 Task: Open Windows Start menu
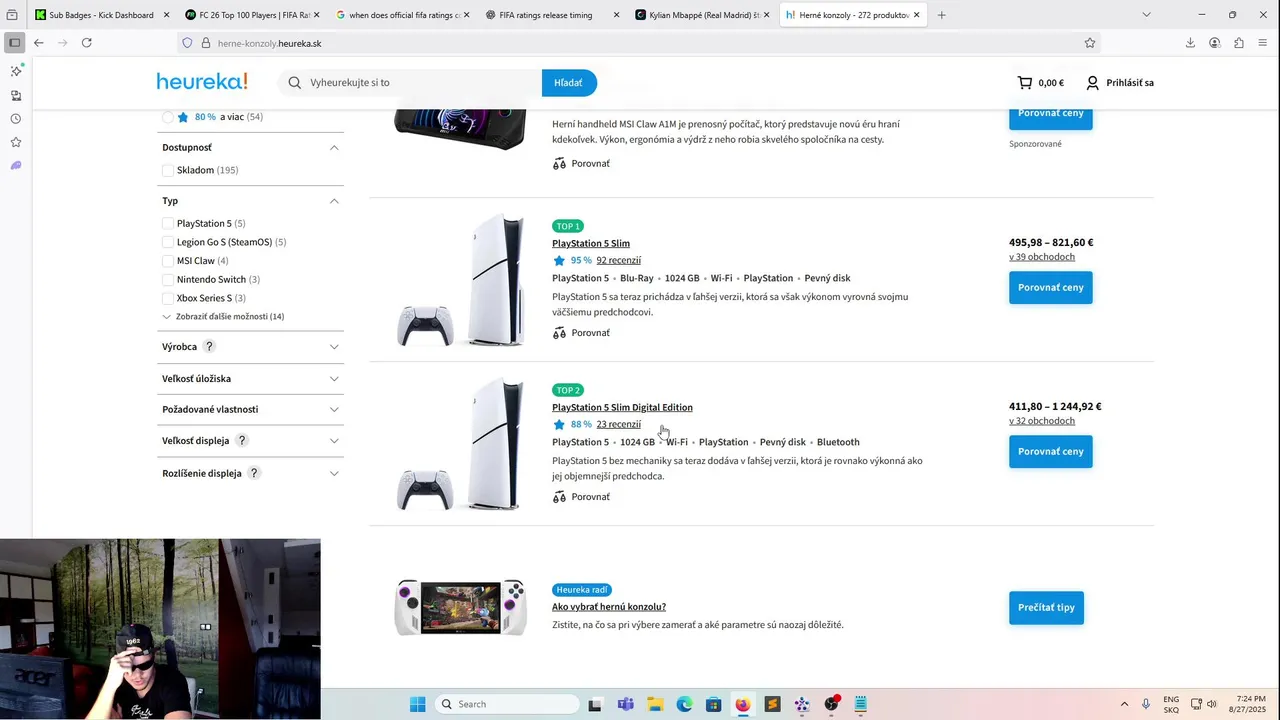tap(417, 704)
